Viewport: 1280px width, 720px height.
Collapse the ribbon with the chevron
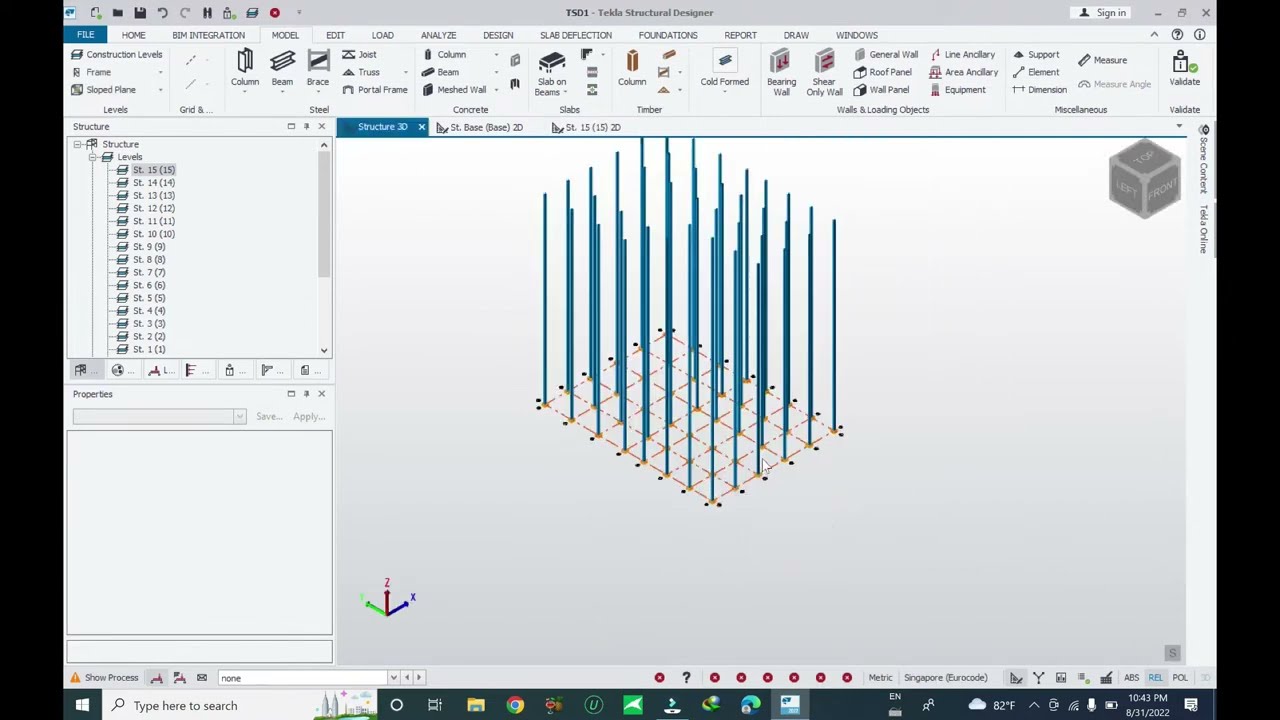(x=1154, y=35)
